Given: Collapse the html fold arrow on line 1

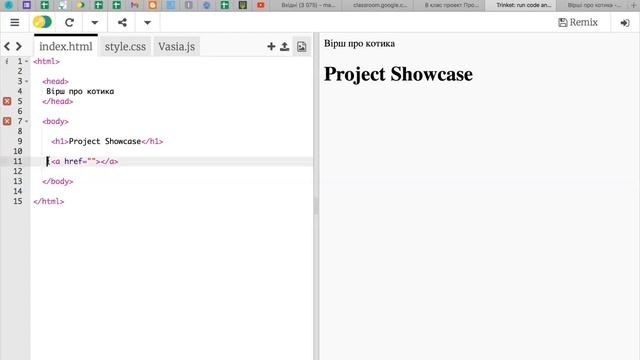Looking at the screenshot, I should [27, 62].
